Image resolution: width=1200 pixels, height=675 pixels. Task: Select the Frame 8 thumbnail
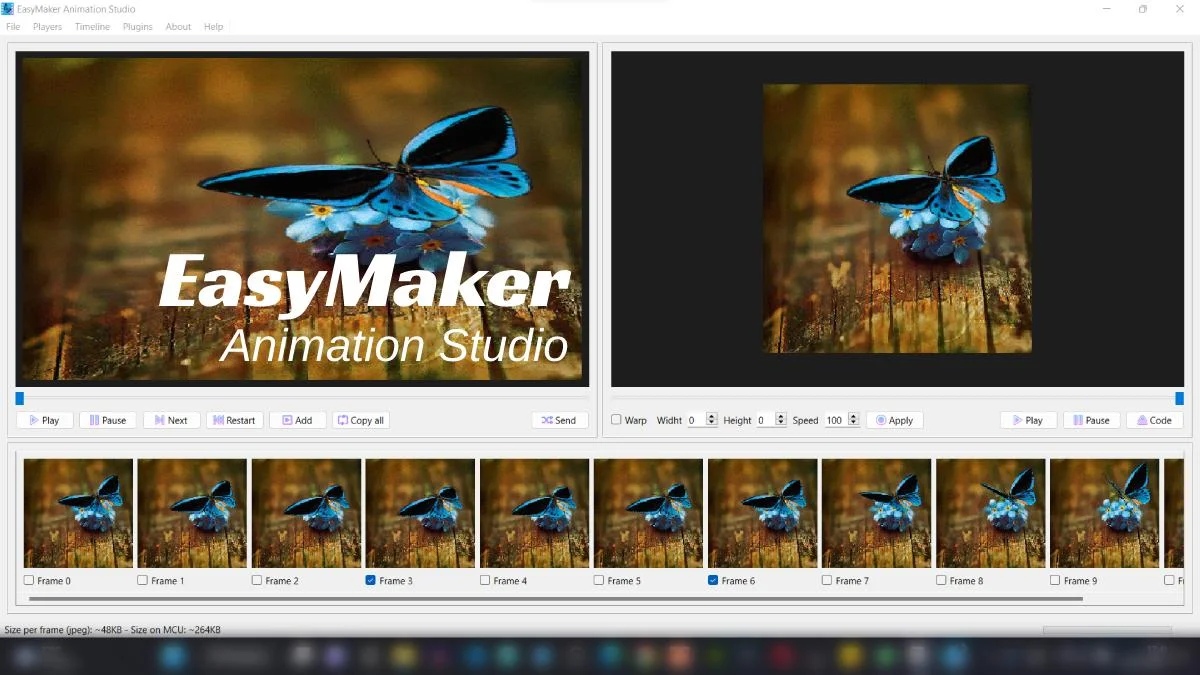coord(990,513)
